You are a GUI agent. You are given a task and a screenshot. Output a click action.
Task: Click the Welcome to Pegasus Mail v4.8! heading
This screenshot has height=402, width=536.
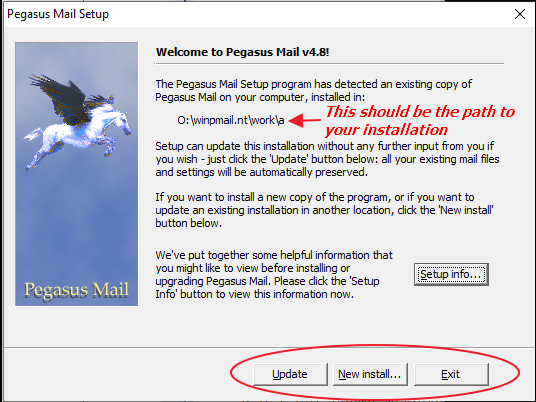pyautogui.click(x=242, y=52)
